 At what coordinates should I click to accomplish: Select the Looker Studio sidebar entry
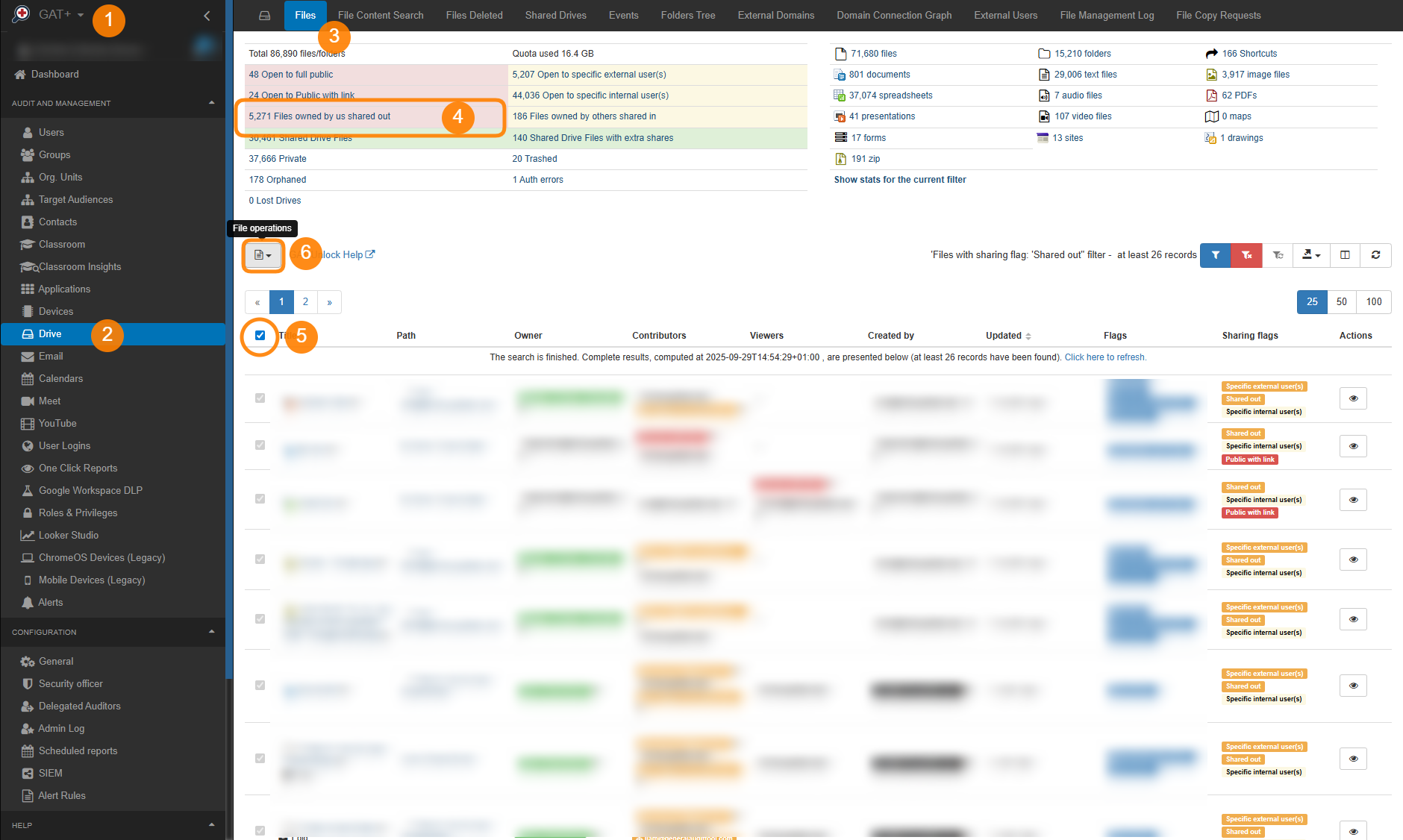click(68, 535)
